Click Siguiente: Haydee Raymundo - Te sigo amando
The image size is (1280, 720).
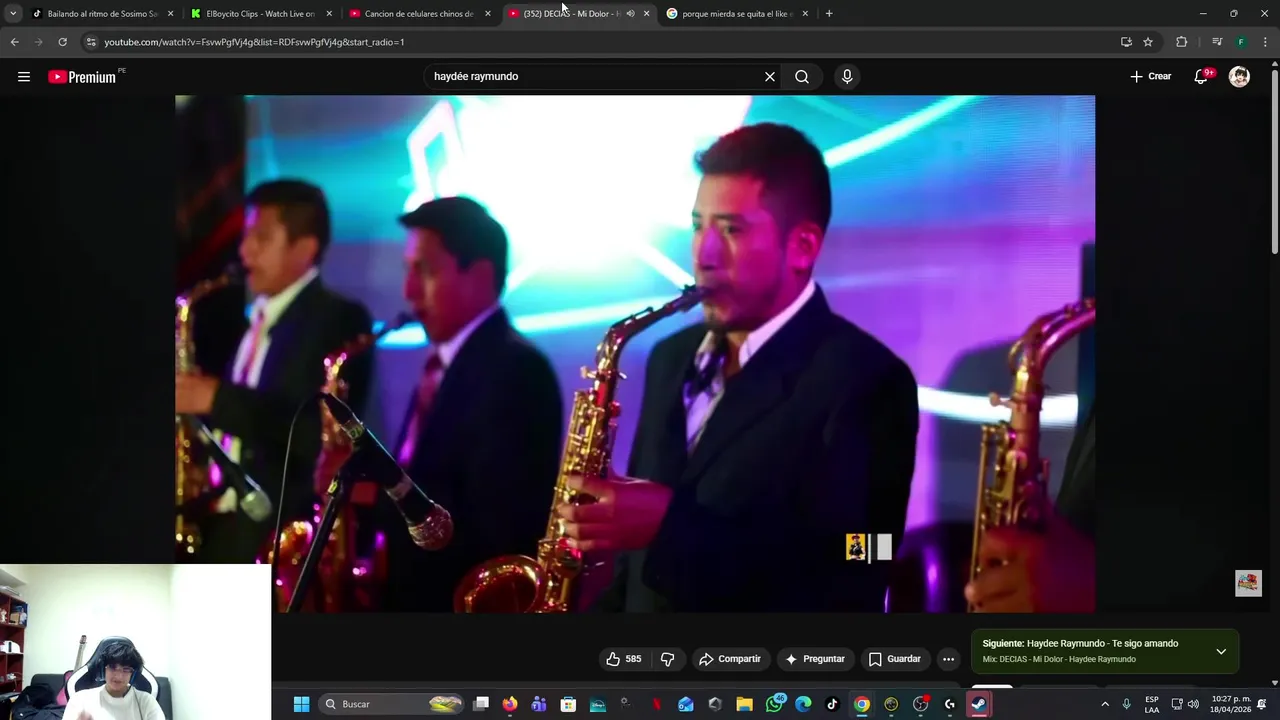[1080, 644]
